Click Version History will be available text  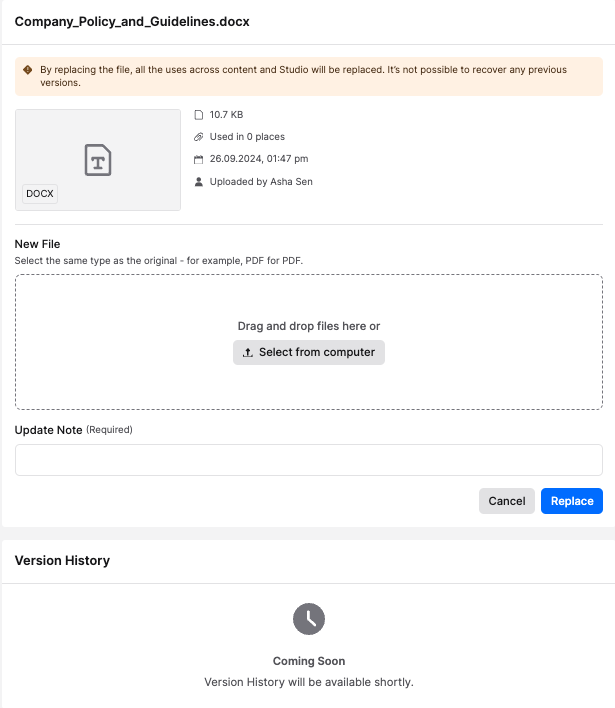point(309,682)
